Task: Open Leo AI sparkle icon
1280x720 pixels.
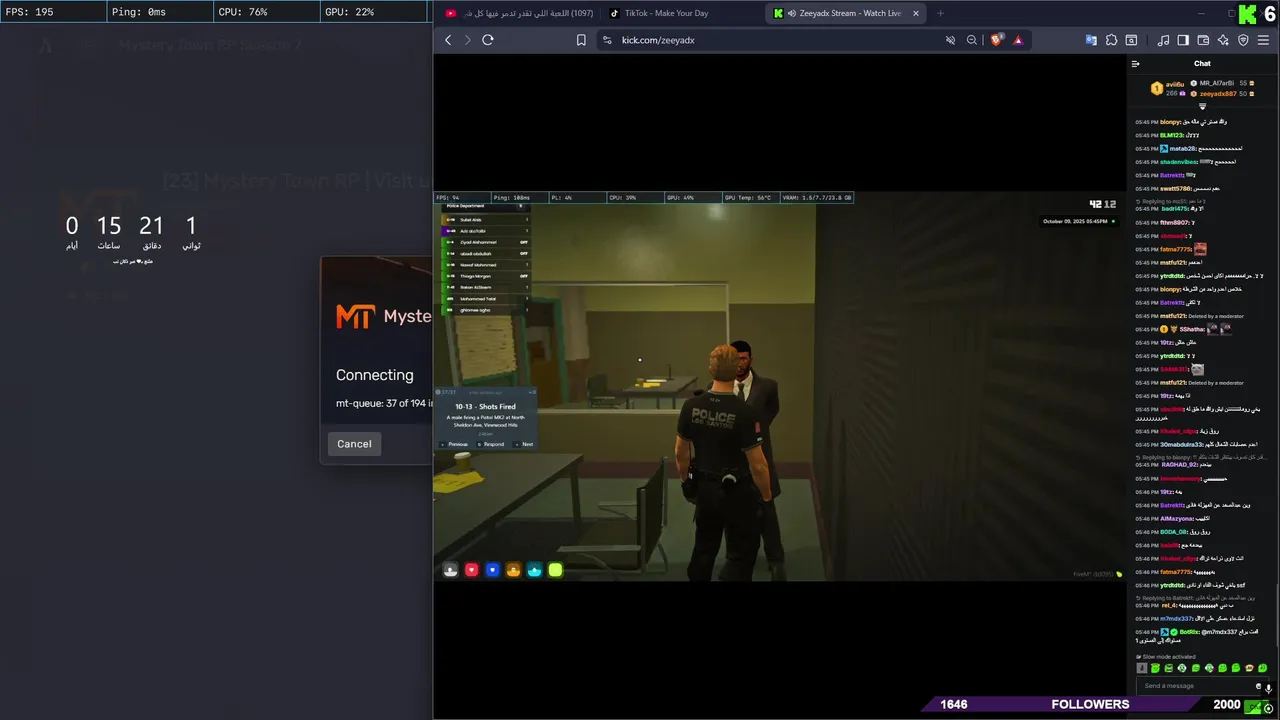Action: [x=1223, y=40]
